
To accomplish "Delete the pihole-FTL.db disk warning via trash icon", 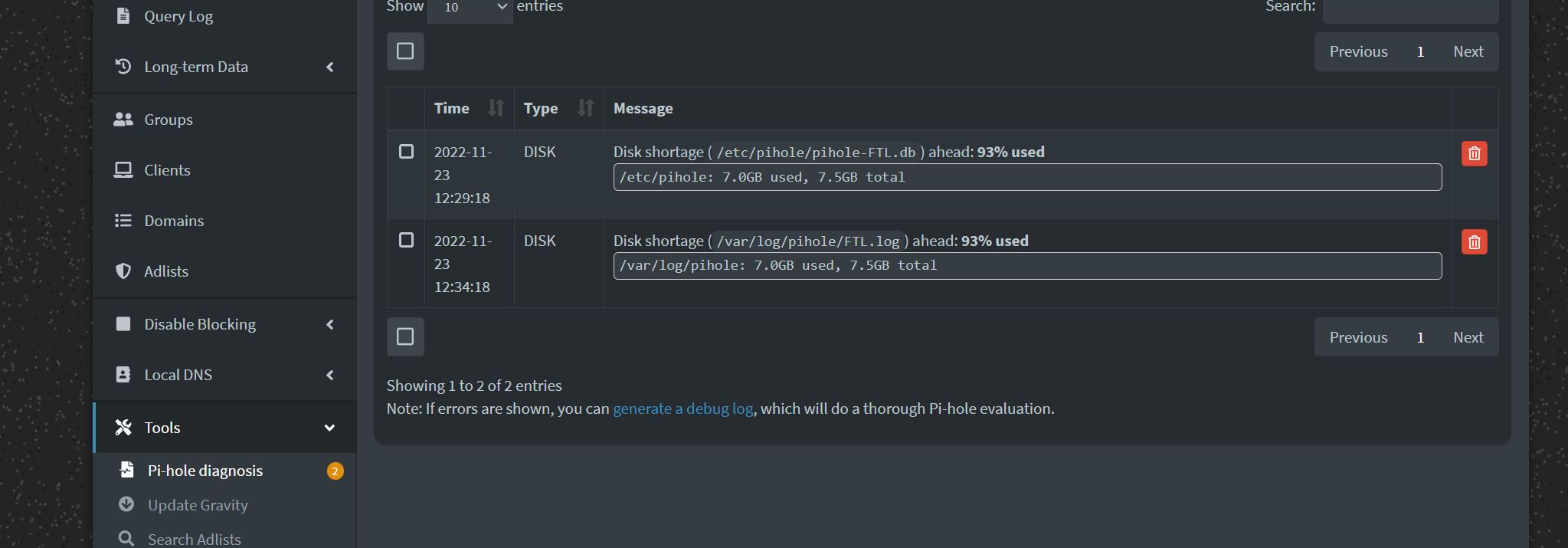I will click(1474, 153).
